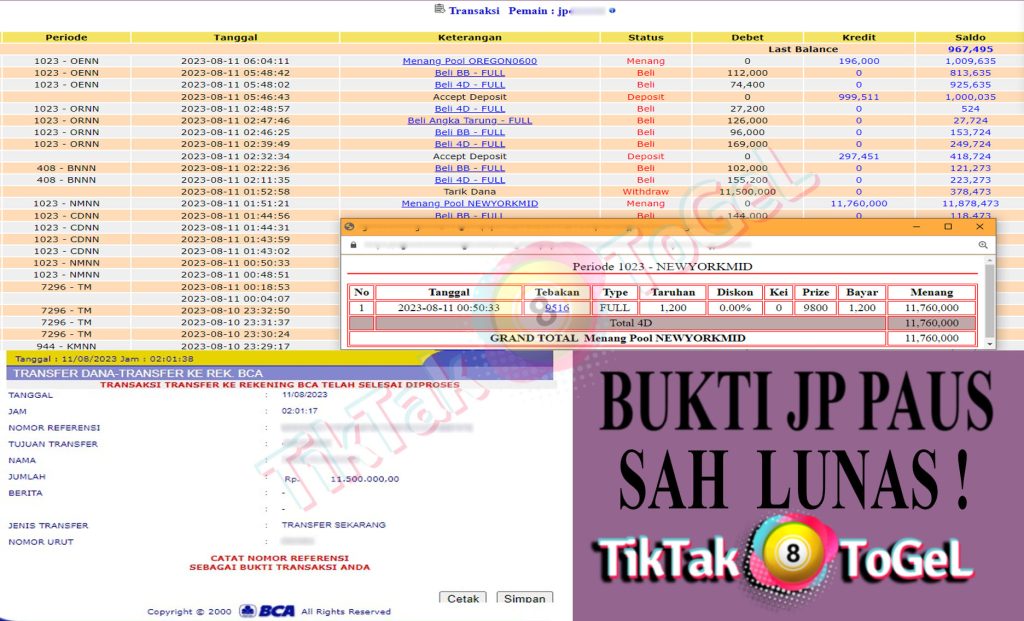Click the main table Kredit amount 11,760,000
Image resolution: width=1024 pixels, height=621 pixels.
coord(859,203)
